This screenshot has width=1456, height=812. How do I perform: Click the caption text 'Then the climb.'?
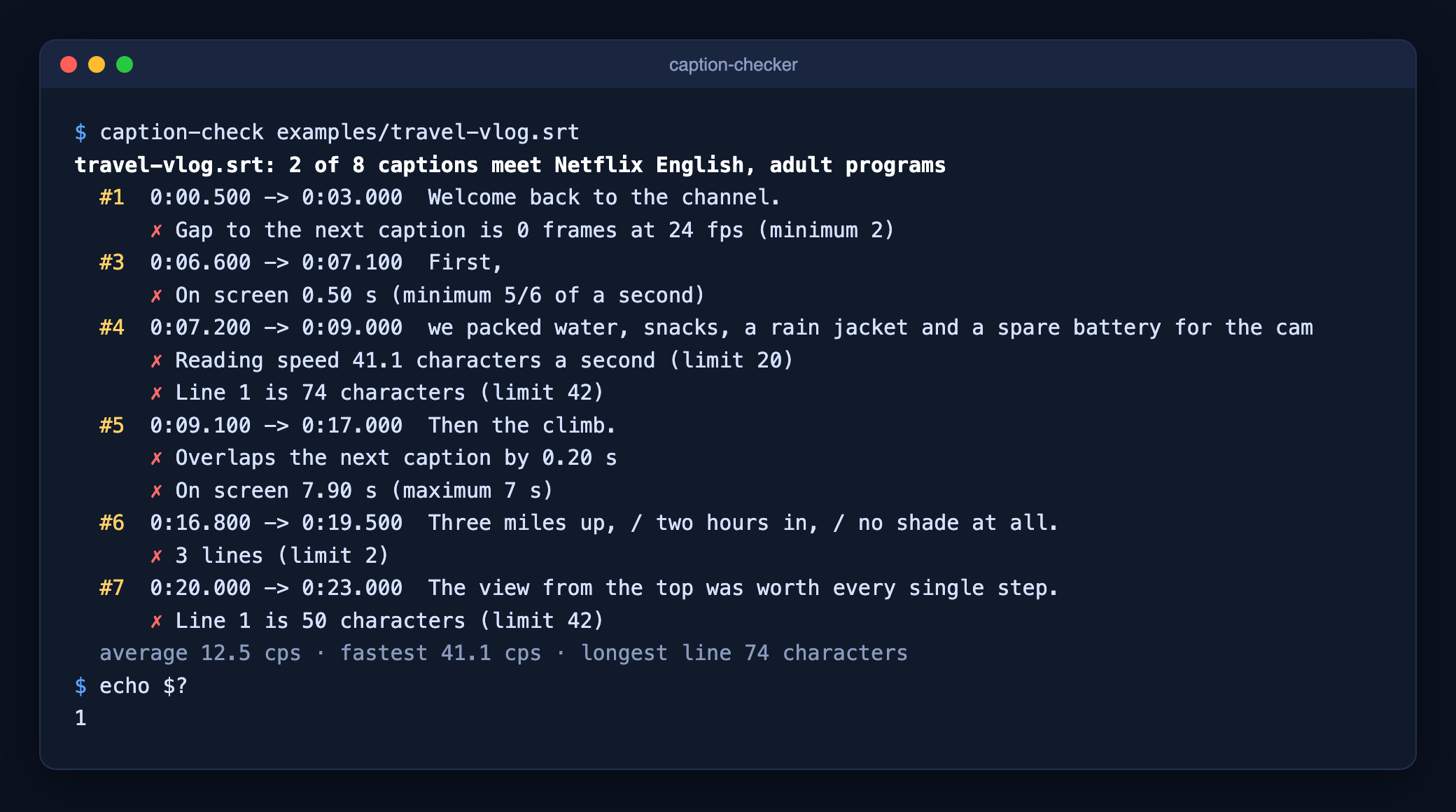click(521, 426)
